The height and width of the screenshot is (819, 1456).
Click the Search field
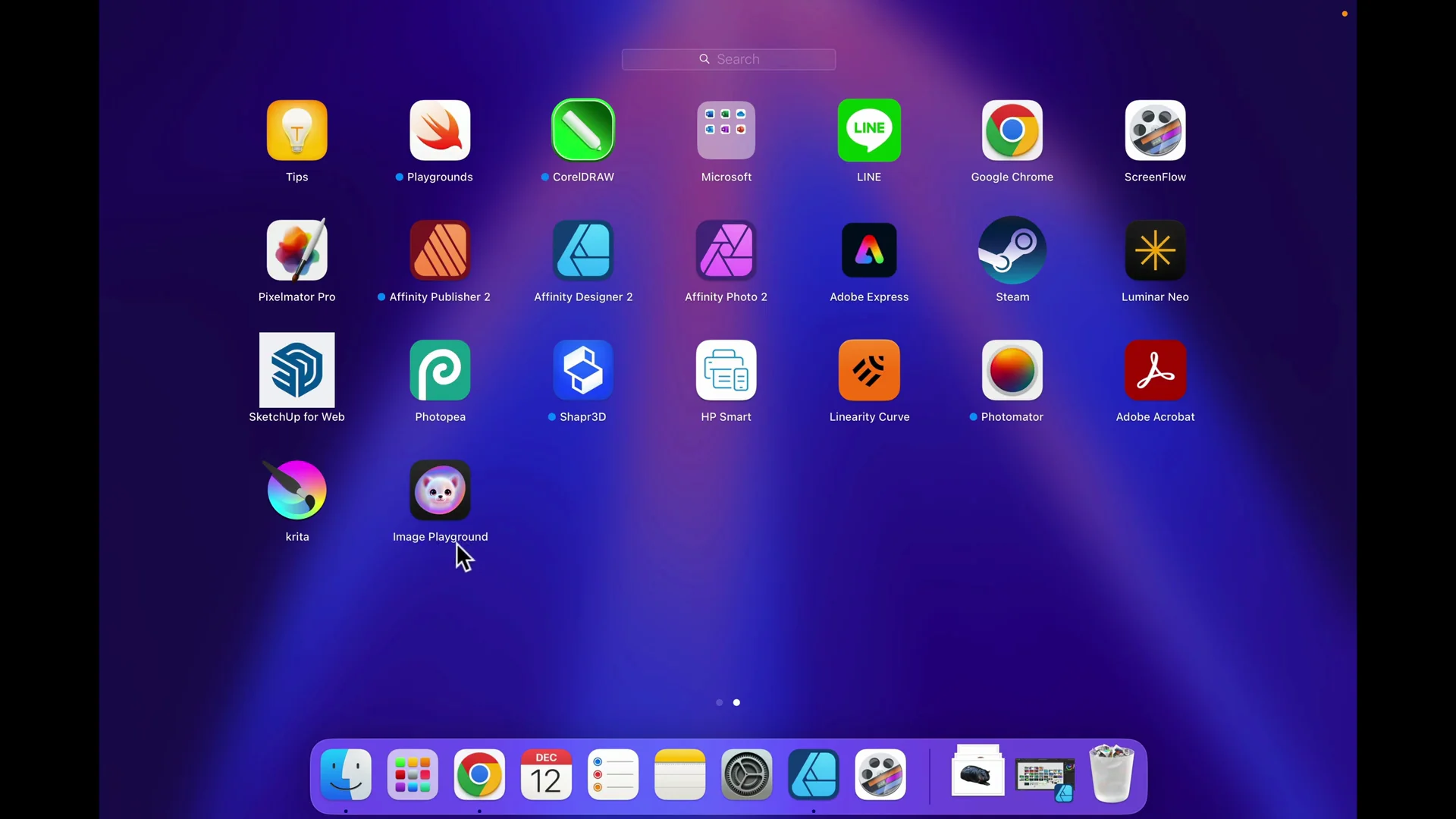[728, 59]
